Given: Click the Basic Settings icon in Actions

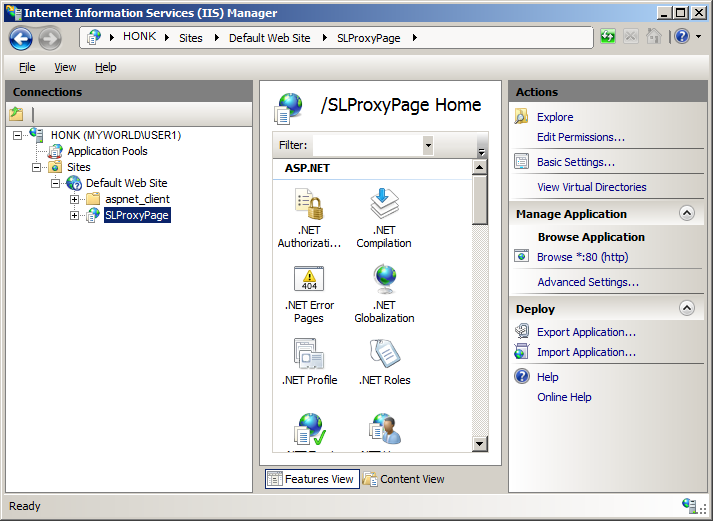Looking at the screenshot, I should [x=522, y=161].
